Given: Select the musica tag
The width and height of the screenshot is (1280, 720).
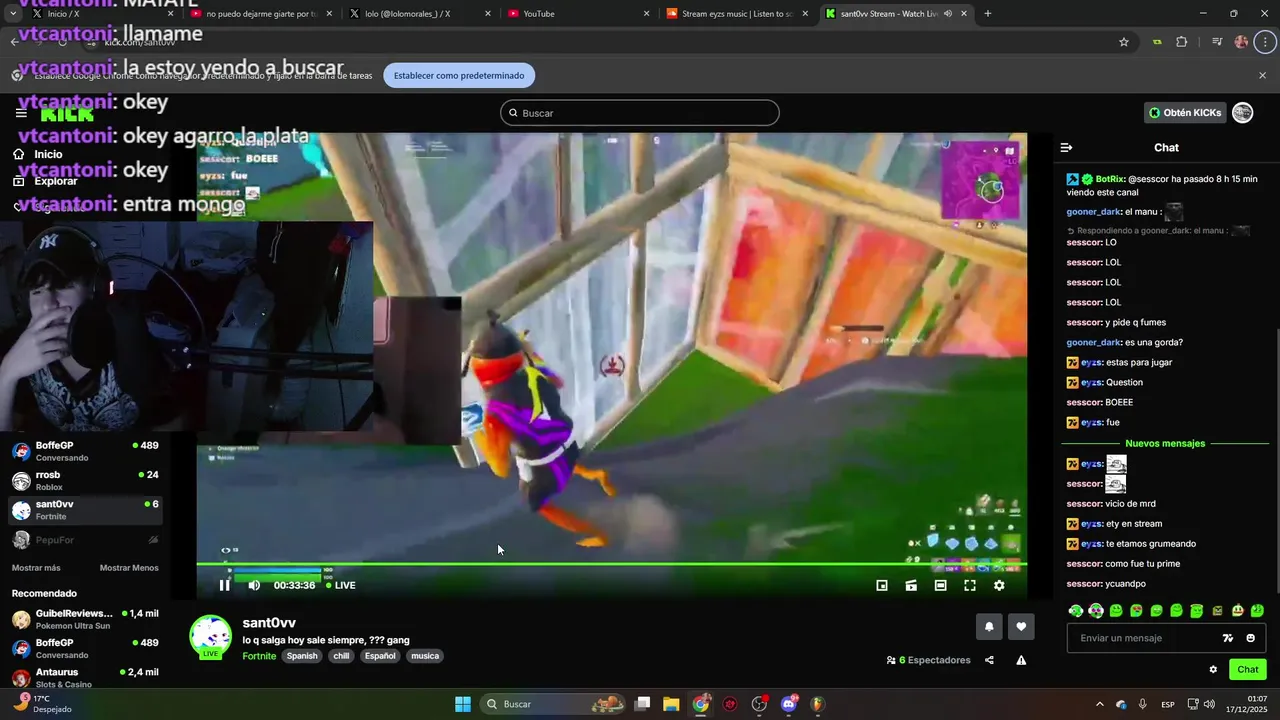Looking at the screenshot, I should pos(425,656).
